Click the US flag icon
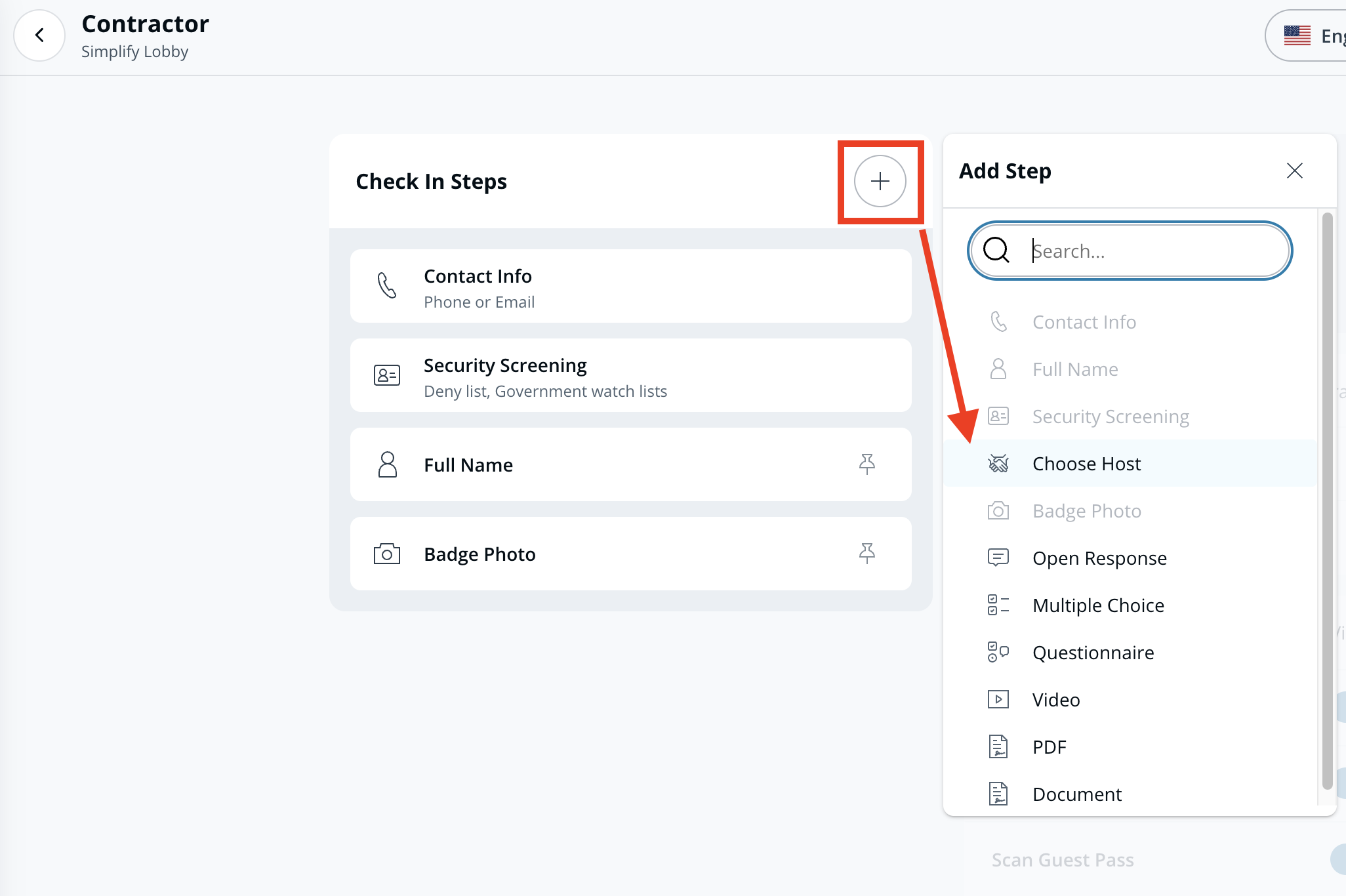The image size is (1346, 896). click(1297, 36)
